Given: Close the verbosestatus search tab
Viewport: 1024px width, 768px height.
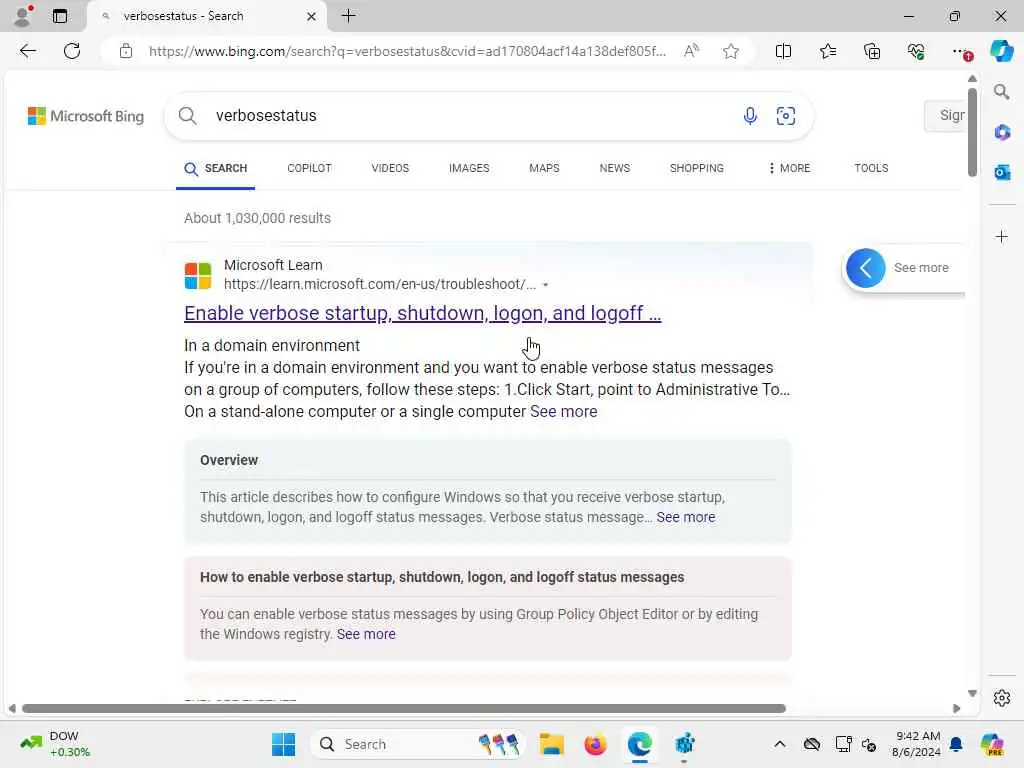Looking at the screenshot, I should (312, 16).
